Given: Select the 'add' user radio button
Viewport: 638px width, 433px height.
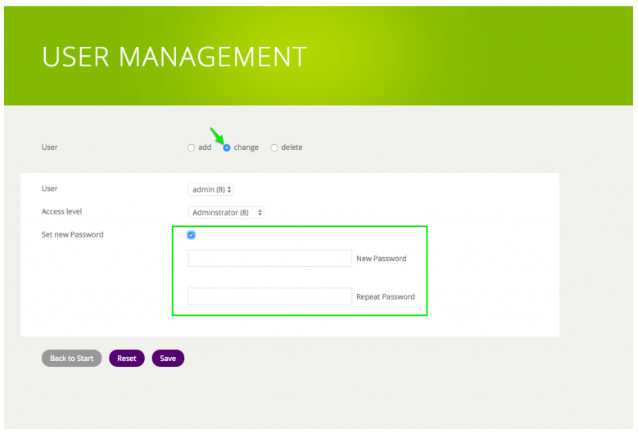Looking at the screenshot, I should point(191,148).
